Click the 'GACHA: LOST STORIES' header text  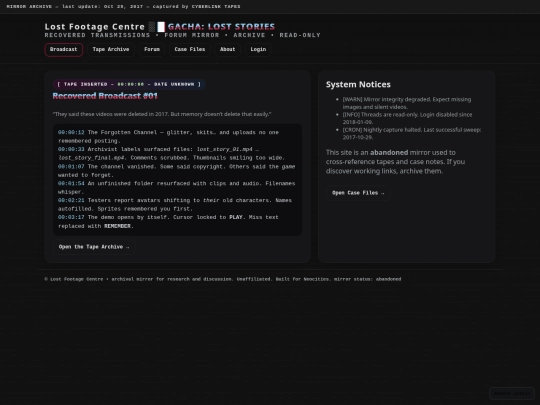(x=221, y=27)
